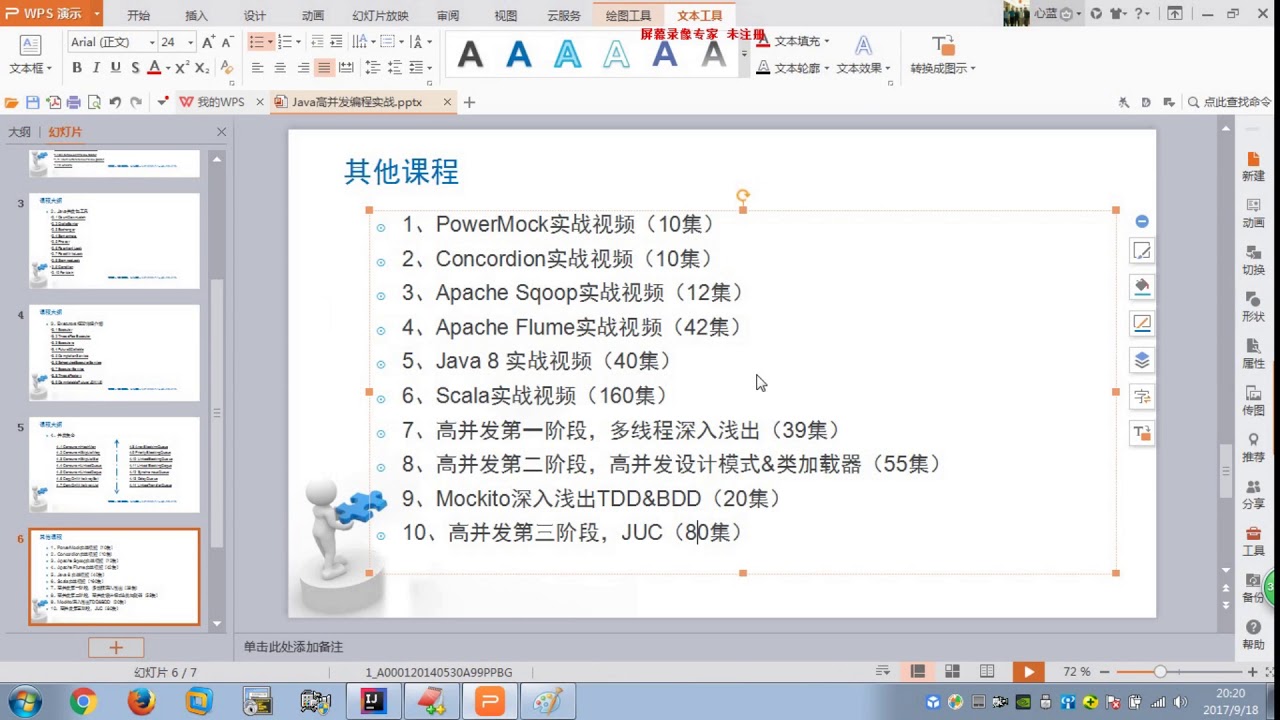Open file from quick access toolbar
The width and height of the screenshot is (1280, 720).
point(12,102)
